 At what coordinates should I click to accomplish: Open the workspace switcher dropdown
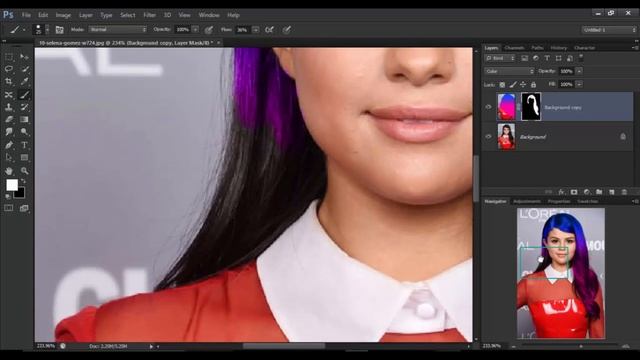(x=609, y=30)
